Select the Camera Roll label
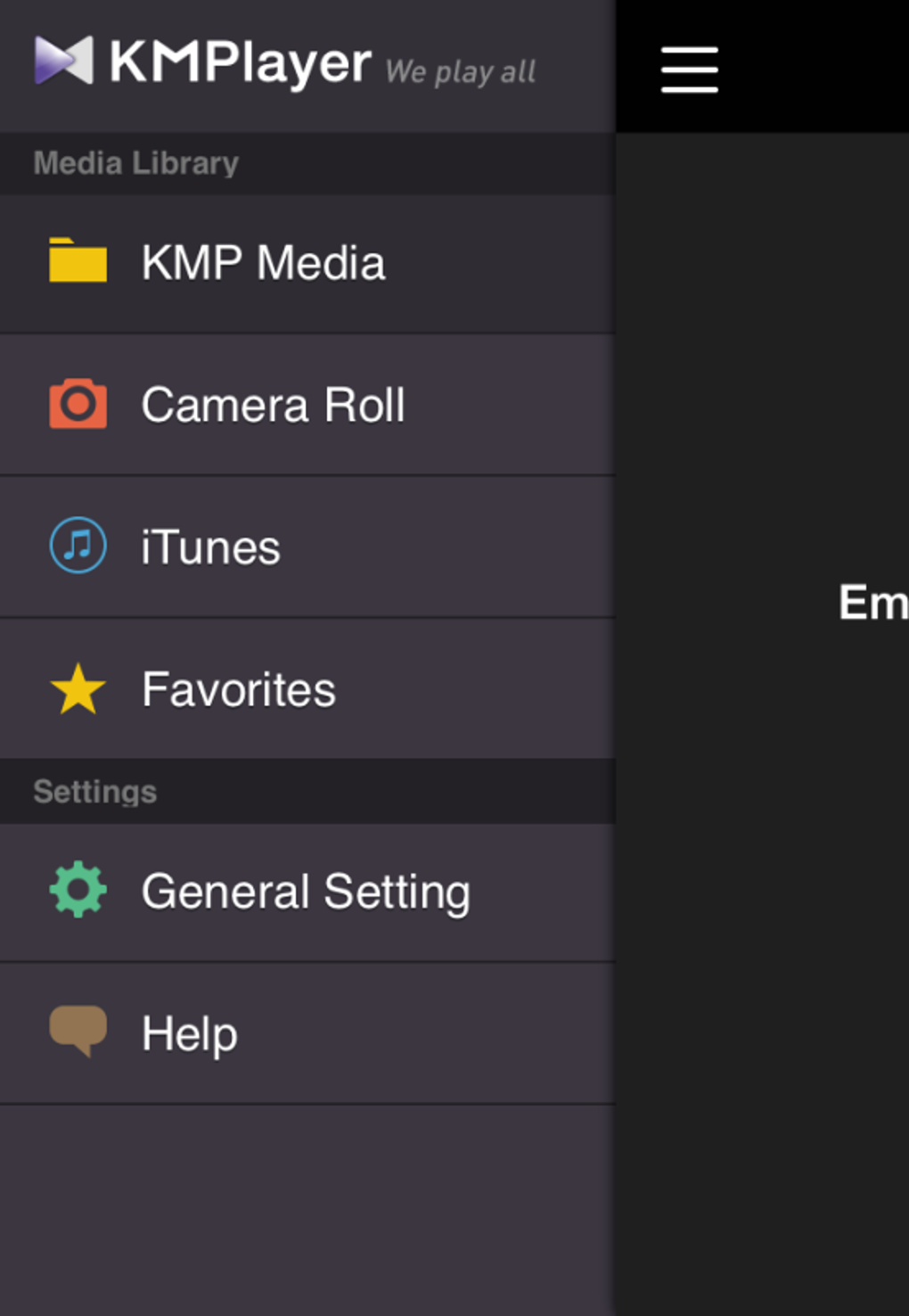This screenshot has height=1316, width=909. [x=273, y=405]
